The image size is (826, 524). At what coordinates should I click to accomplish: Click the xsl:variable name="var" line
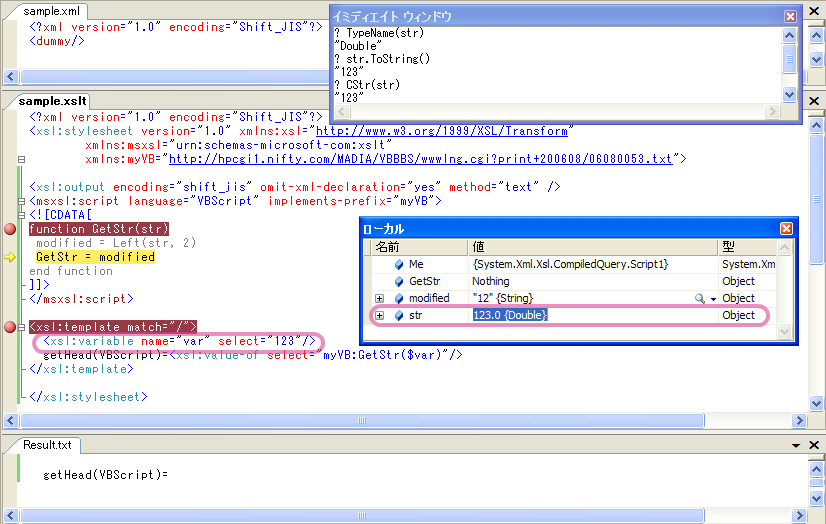179,341
